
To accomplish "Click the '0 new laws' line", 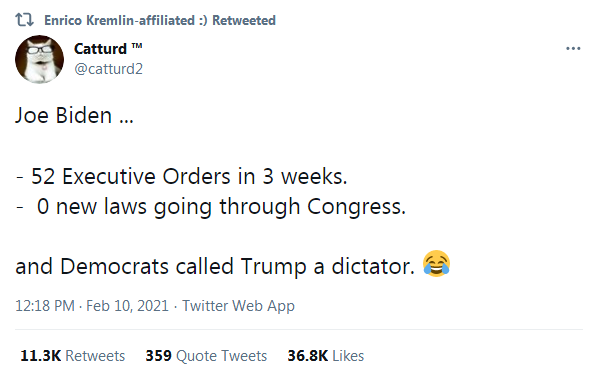I will pyautogui.click(x=211, y=206).
